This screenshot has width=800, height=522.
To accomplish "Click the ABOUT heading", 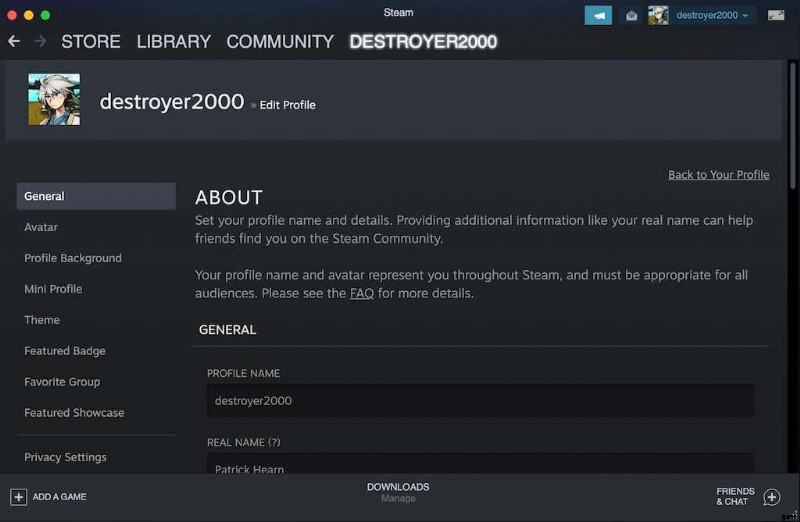I will [229, 197].
